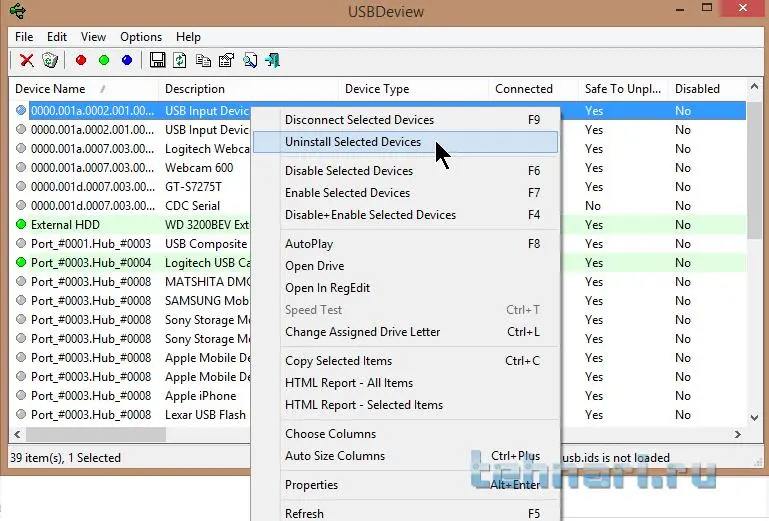
Task: Select Auto Size Columns entry
Action: point(405,456)
